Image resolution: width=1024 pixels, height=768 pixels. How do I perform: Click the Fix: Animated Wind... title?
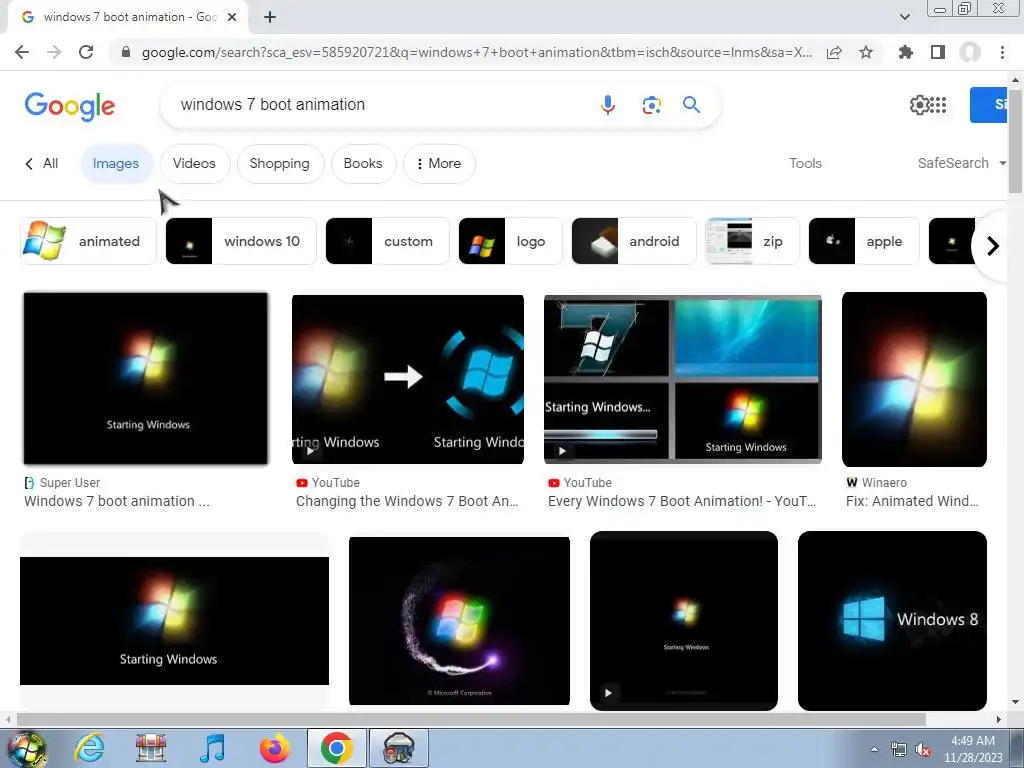tap(912, 501)
